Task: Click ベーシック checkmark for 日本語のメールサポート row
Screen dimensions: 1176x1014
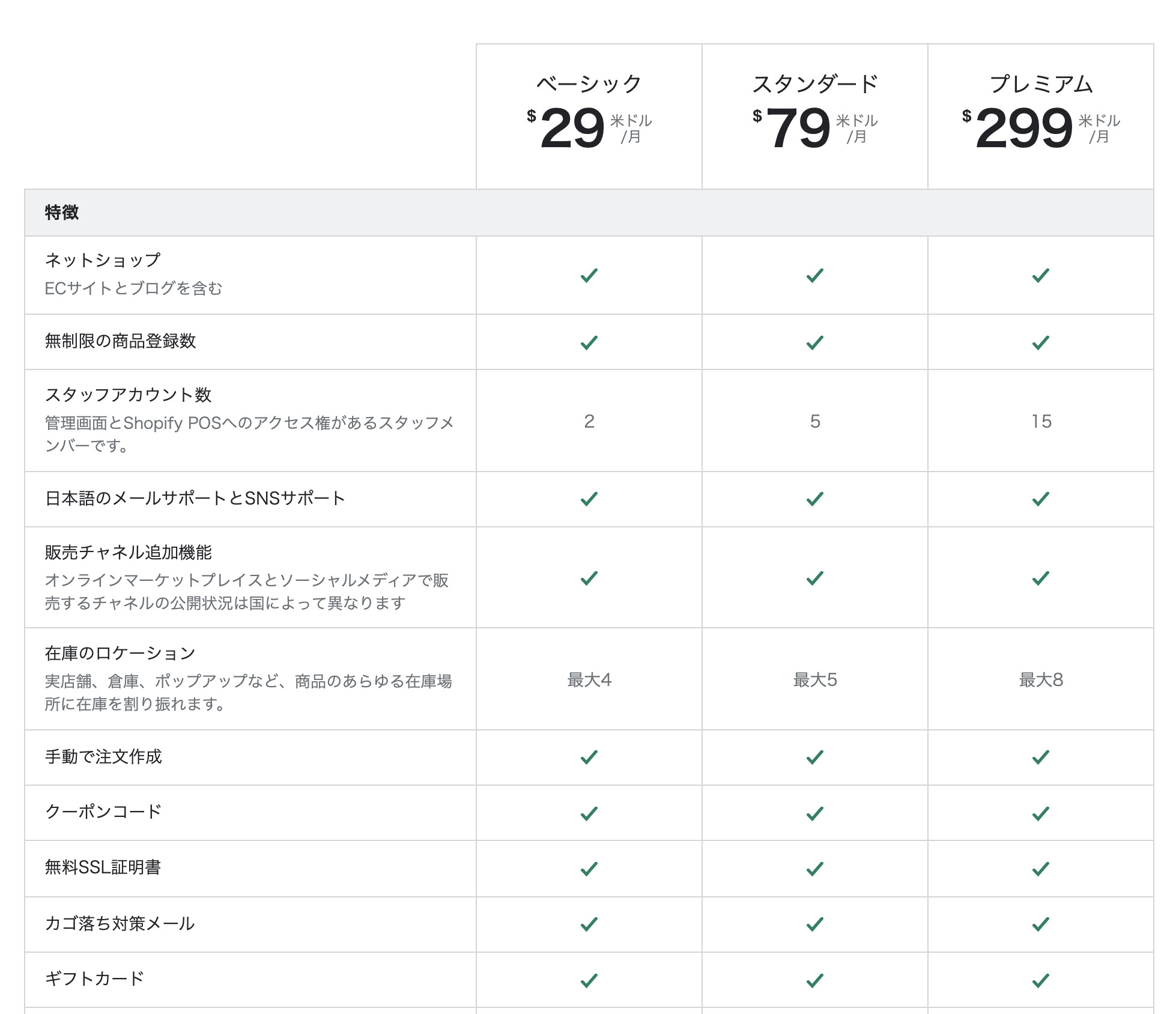Action: 589,499
